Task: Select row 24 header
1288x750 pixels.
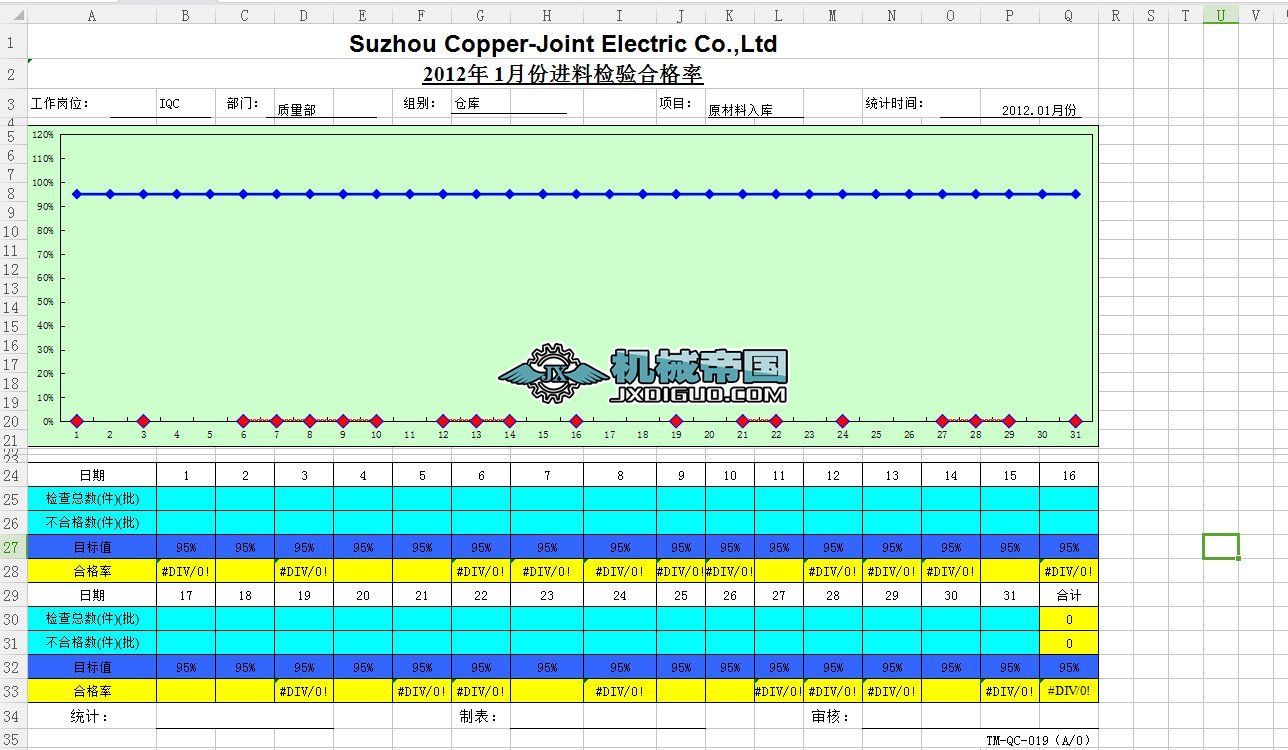Action: [x=13, y=475]
